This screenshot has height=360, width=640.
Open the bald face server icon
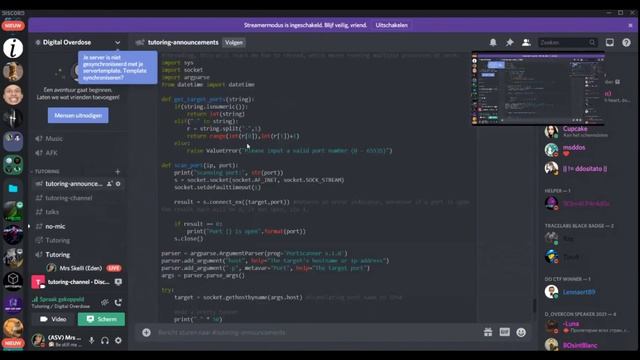pyautogui.click(x=13, y=95)
